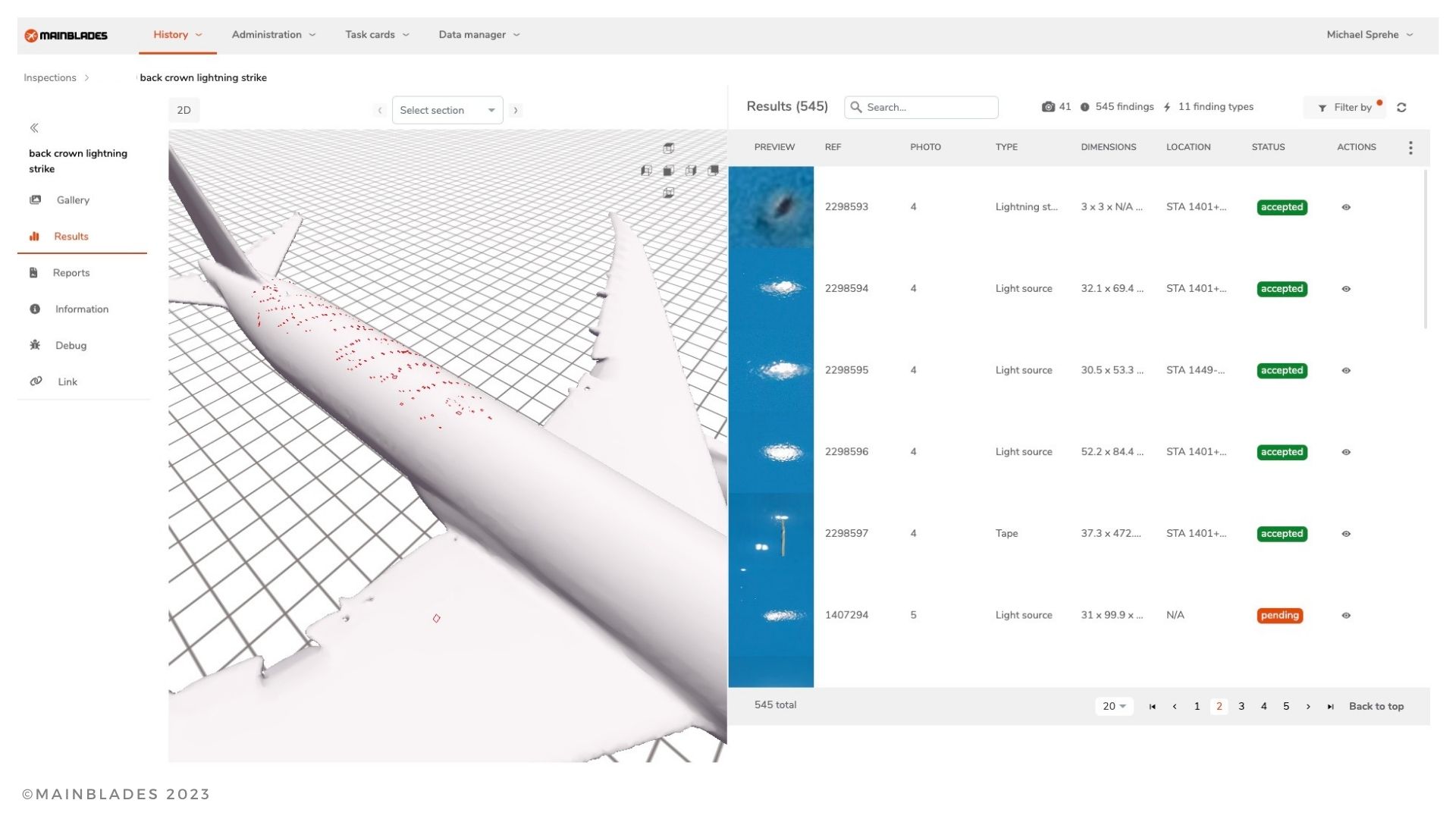Image resolution: width=1456 pixels, height=819 pixels.
Task: Toggle eye icon for pending finding 1407294
Action: tap(1346, 616)
